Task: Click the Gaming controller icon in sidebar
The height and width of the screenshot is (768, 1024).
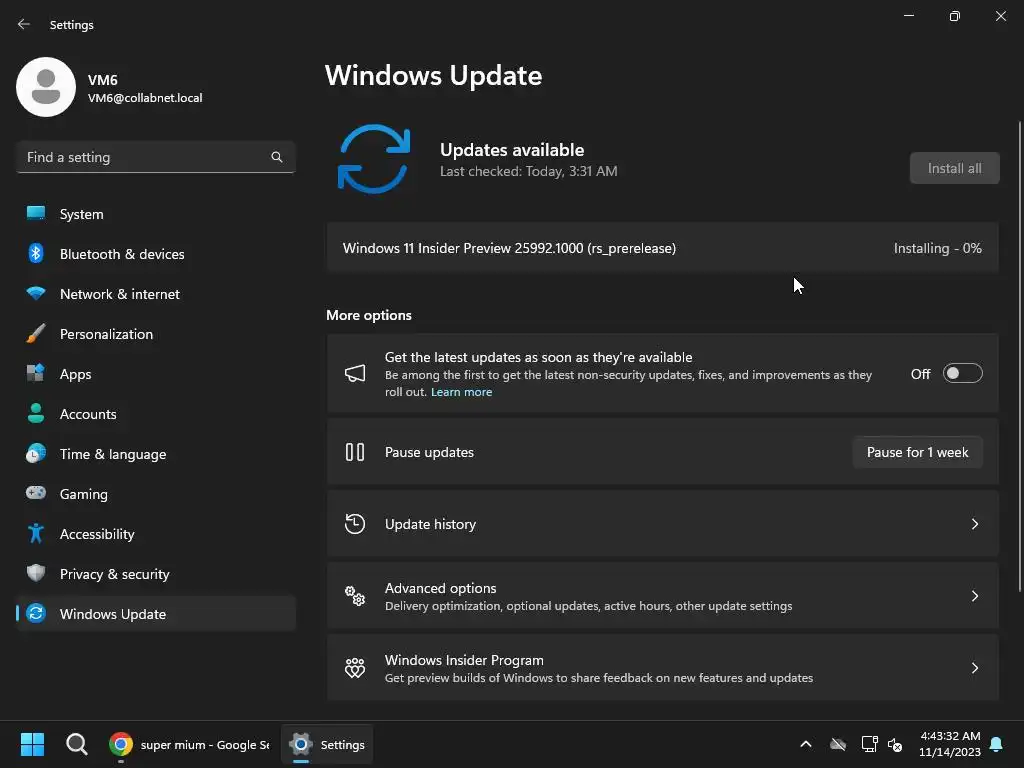Action: pyautogui.click(x=36, y=493)
